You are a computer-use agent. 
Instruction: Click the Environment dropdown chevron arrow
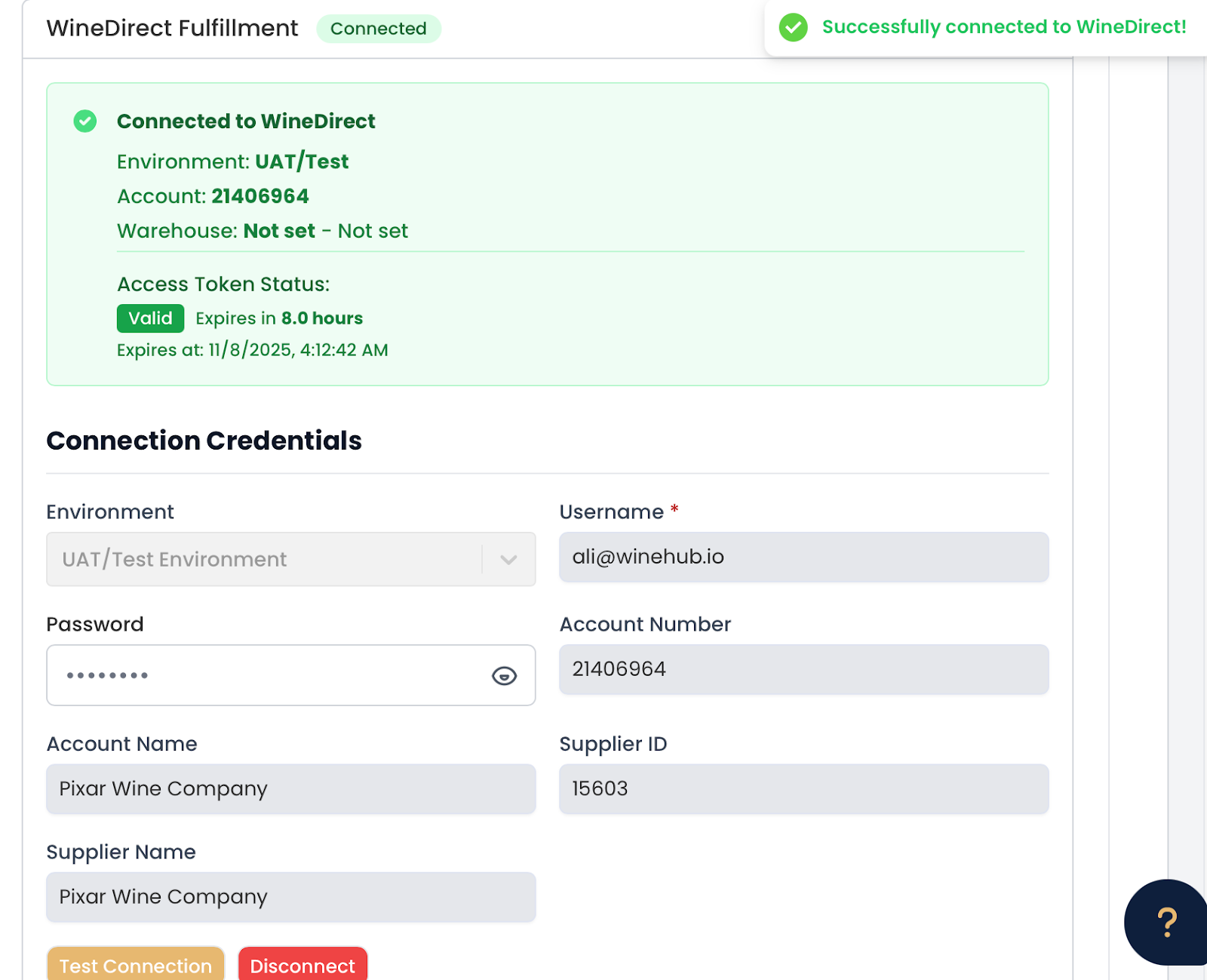508,560
